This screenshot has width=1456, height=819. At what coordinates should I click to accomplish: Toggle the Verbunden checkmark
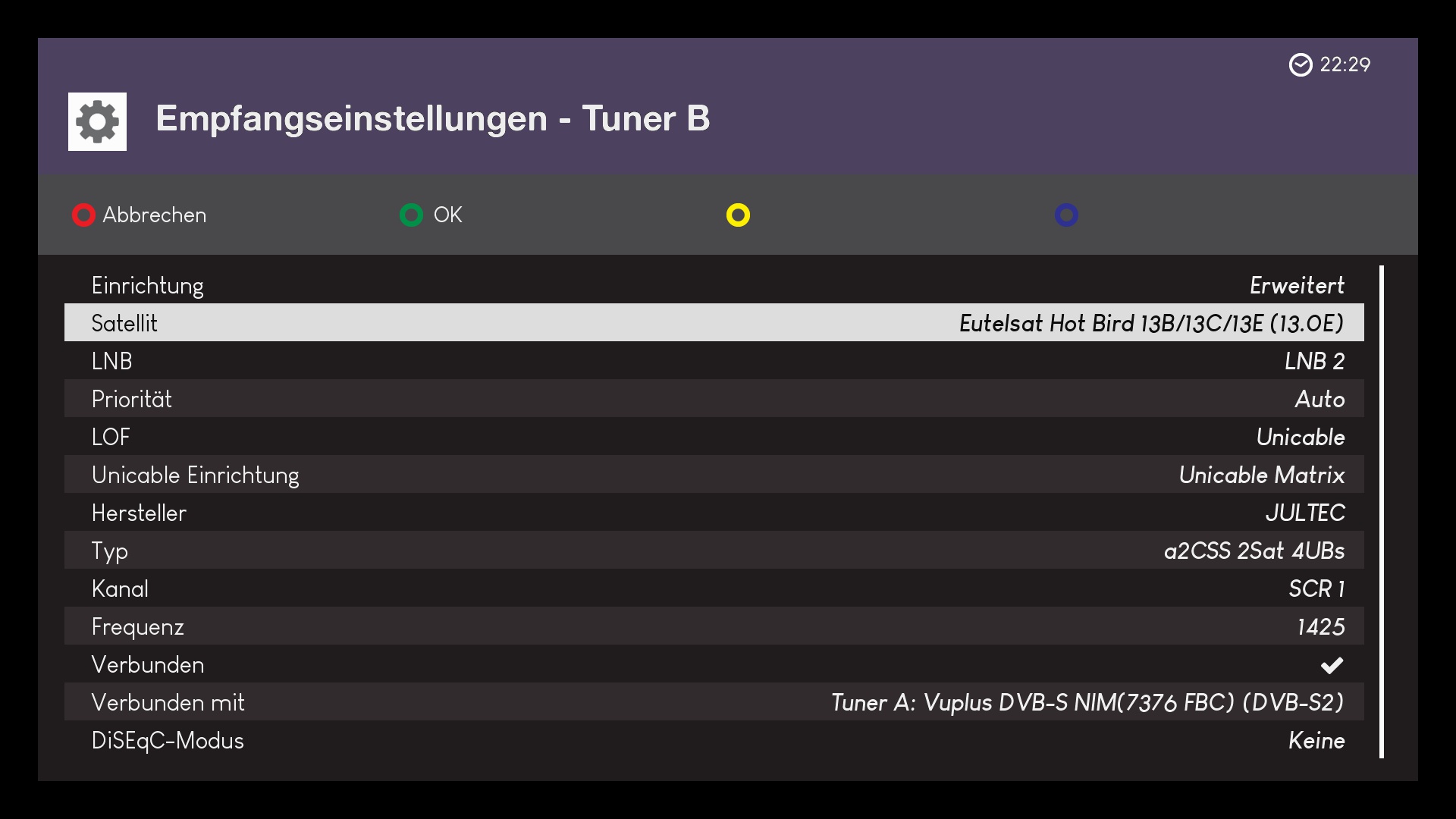tap(1332, 665)
